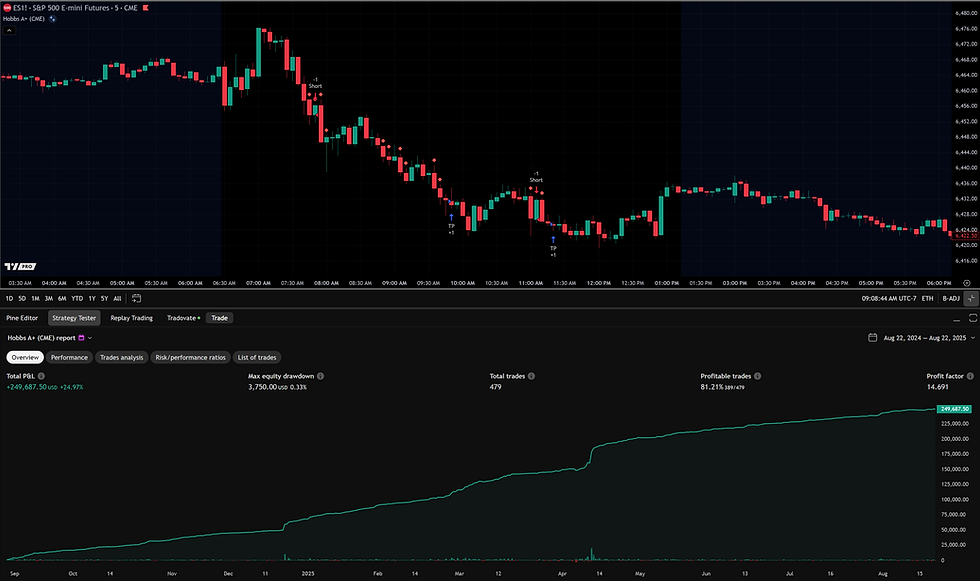Open time axis settings gear icon
This screenshot has height=581, width=980.
(967, 283)
